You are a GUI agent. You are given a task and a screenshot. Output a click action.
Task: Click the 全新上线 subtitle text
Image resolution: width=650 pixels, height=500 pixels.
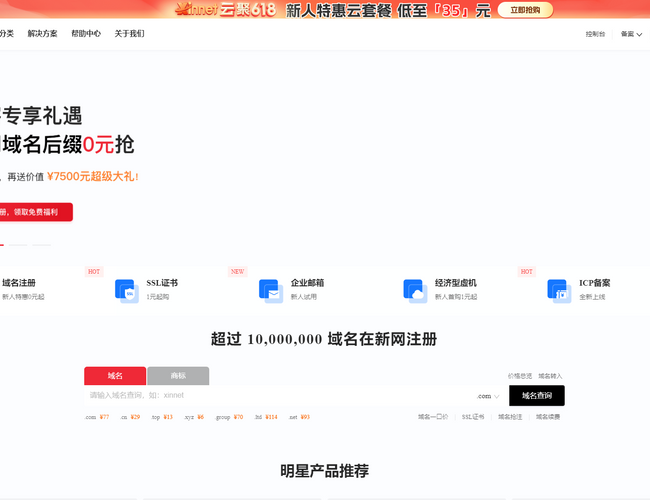click(592, 297)
